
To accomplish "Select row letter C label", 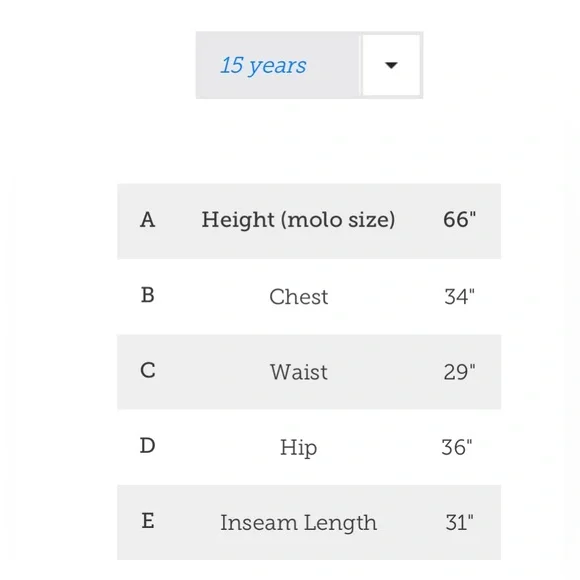I will [148, 371].
